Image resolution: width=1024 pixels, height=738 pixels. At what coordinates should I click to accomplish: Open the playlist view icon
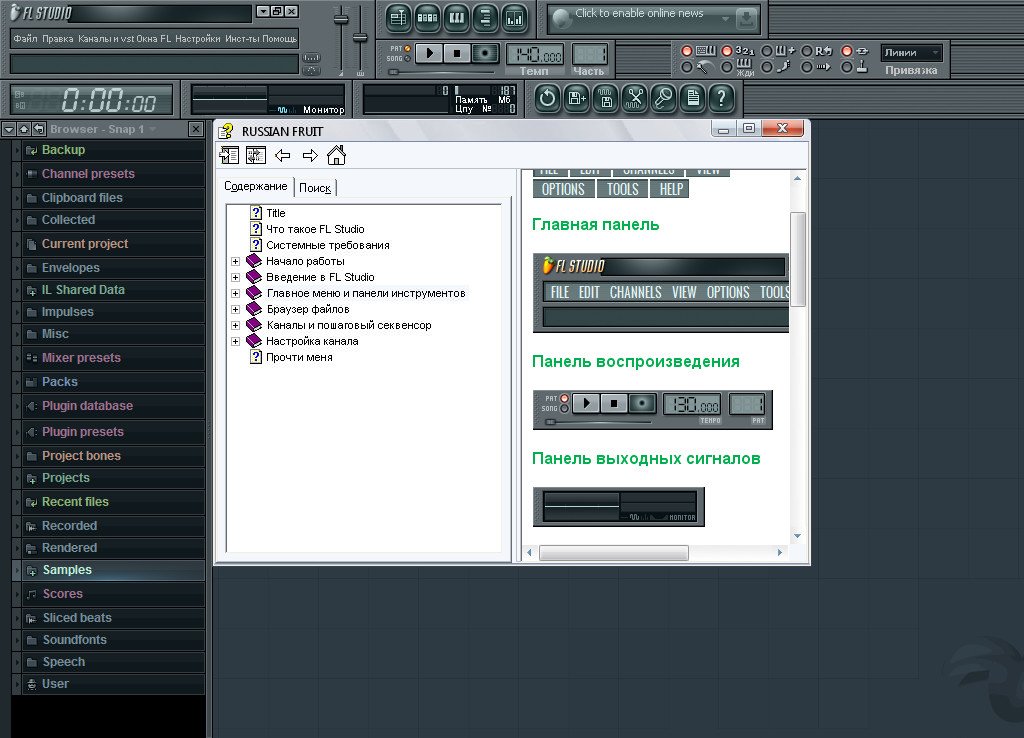pyautogui.click(x=398, y=17)
